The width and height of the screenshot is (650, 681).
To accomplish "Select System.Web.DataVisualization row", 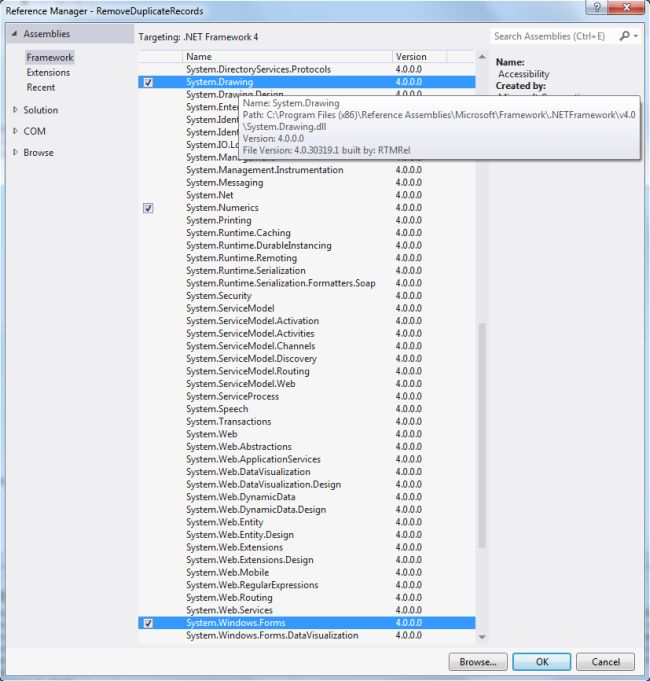I will (307, 473).
